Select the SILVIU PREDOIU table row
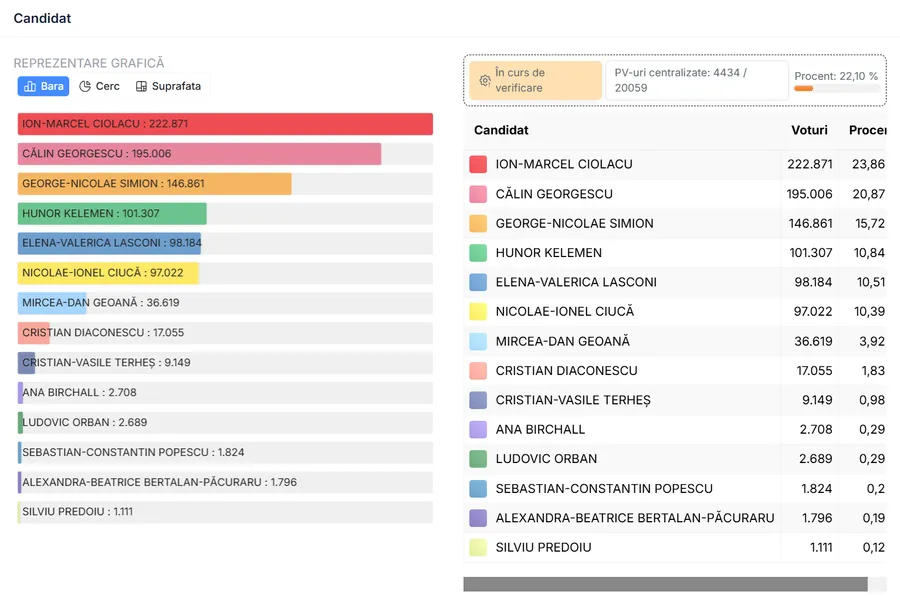900x598 pixels. (650, 547)
